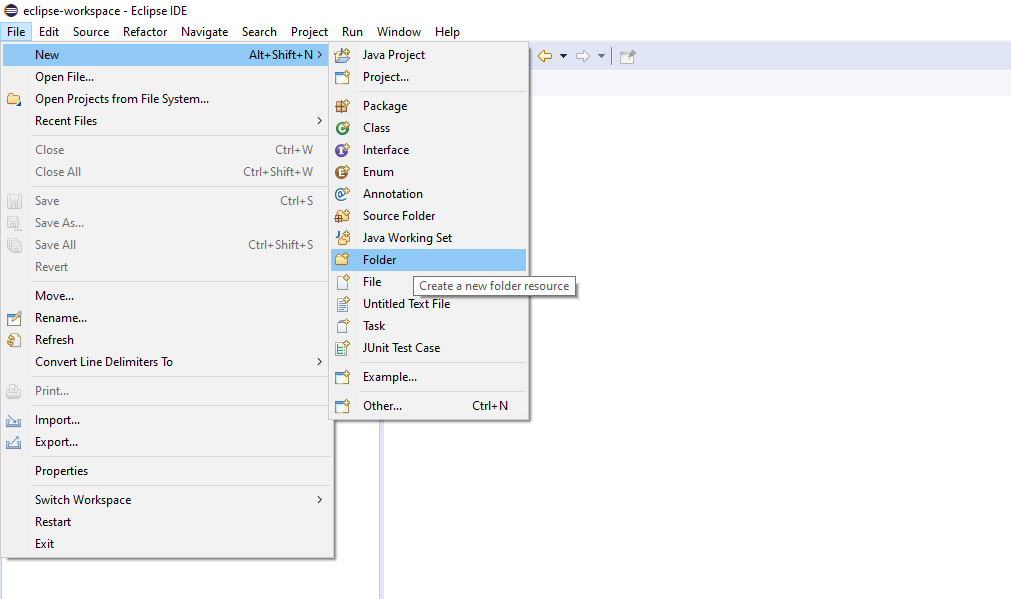Click the Rename icon in File menu
1011x599 pixels.
(14, 318)
